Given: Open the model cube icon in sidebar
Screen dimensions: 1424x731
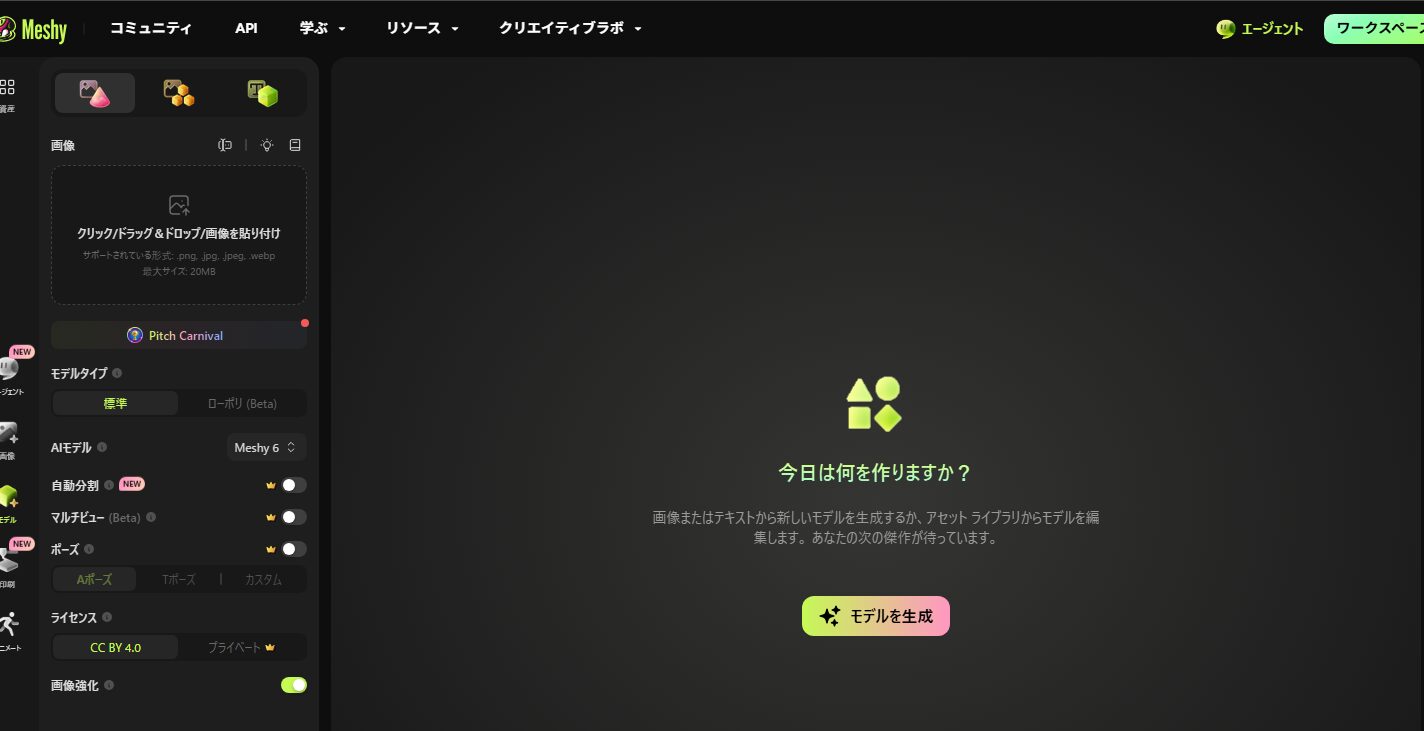Looking at the screenshot, I should tap(8, 497).
